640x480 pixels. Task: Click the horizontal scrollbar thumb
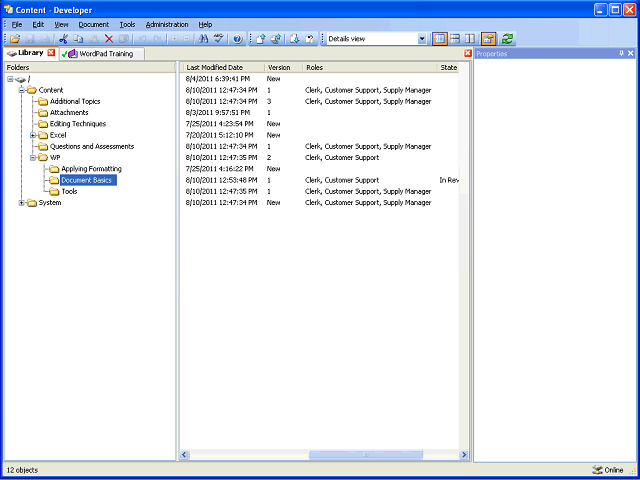(366, 455)
